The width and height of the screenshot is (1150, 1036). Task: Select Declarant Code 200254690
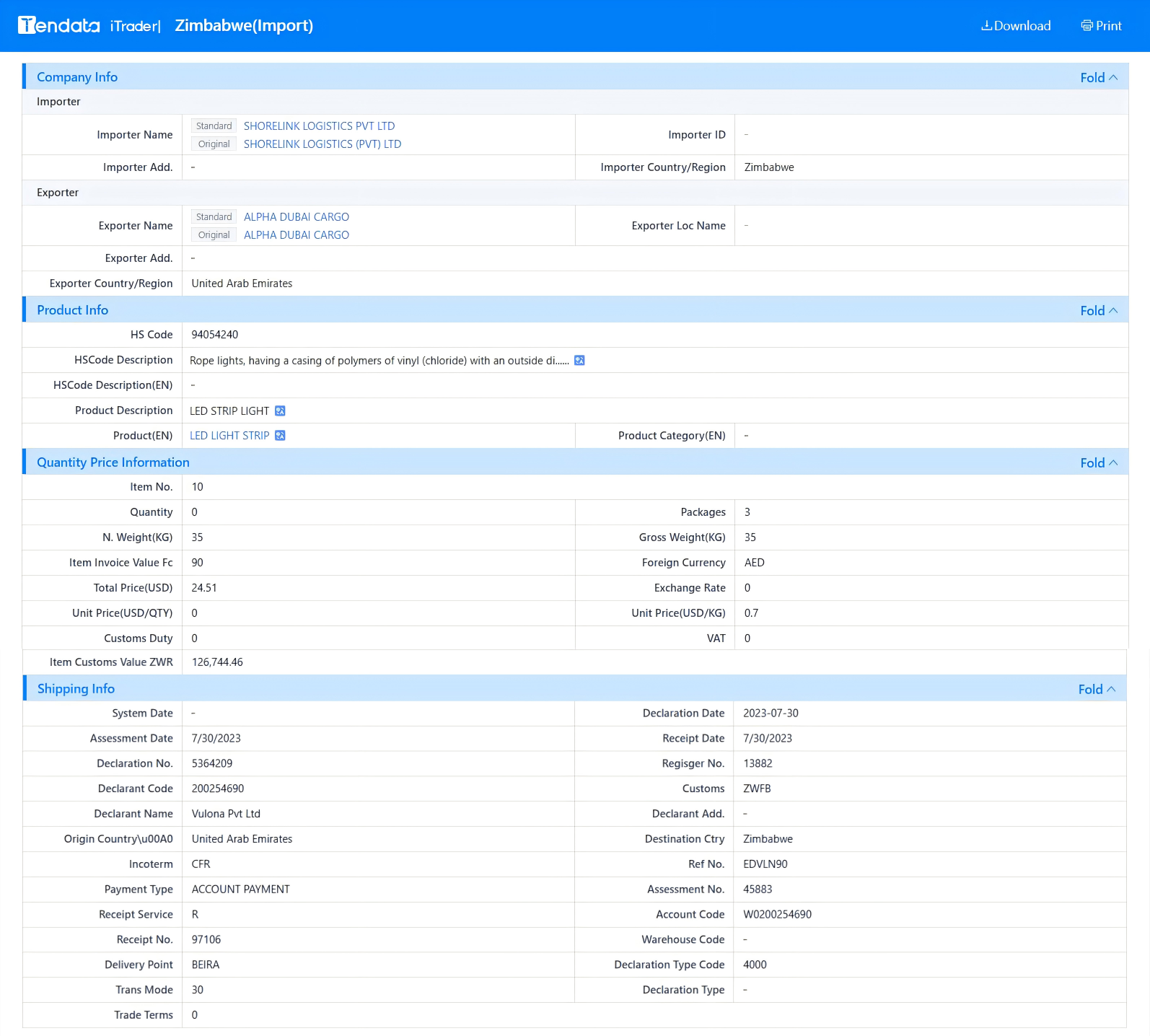point(218,789)
